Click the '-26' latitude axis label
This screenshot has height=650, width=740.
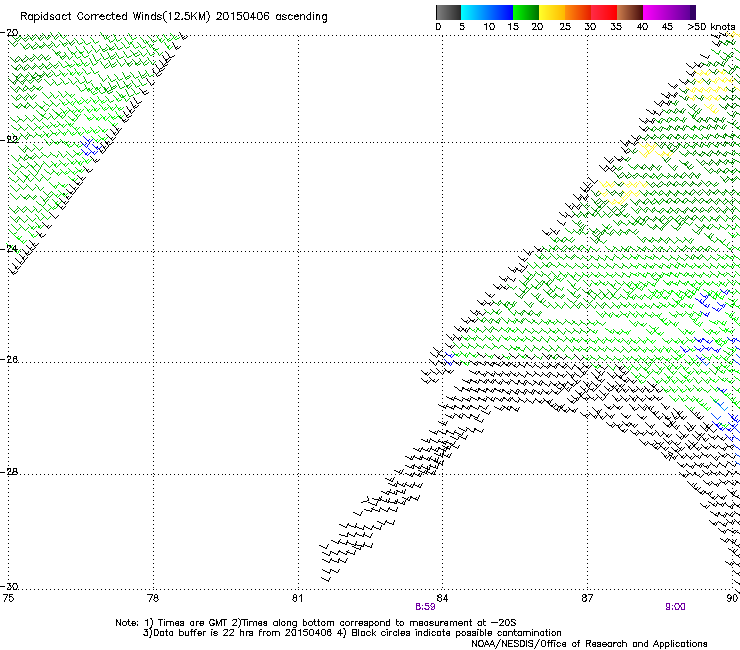pos(9,360)
